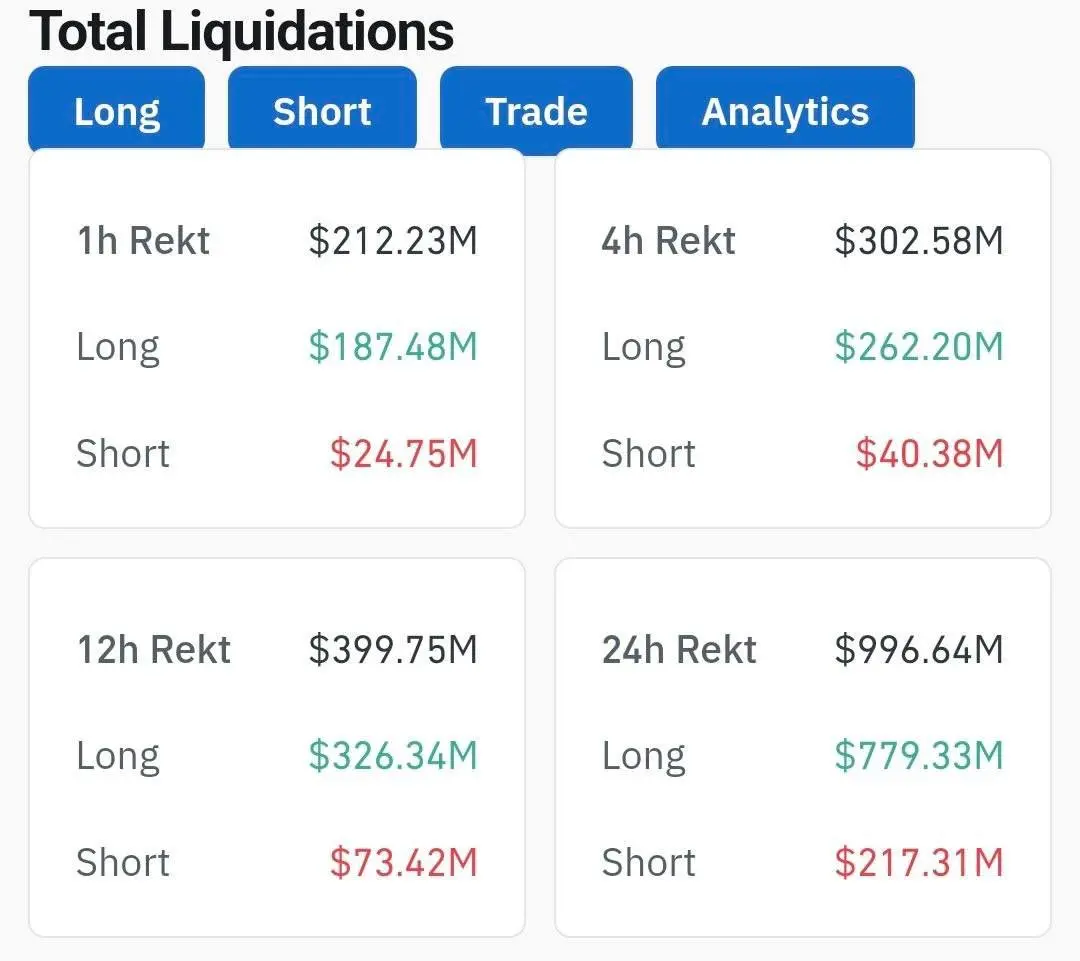
Task: Click the 1h short value $24.75M
Action: coord(404,454)
